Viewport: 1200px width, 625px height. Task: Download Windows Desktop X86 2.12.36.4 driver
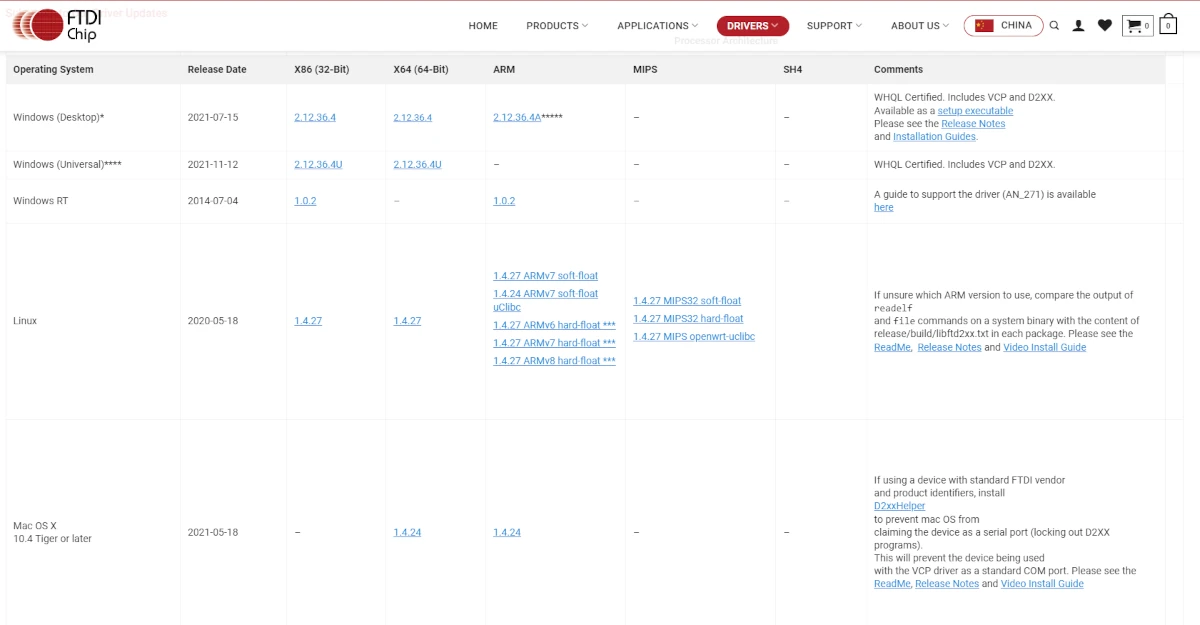315,117
